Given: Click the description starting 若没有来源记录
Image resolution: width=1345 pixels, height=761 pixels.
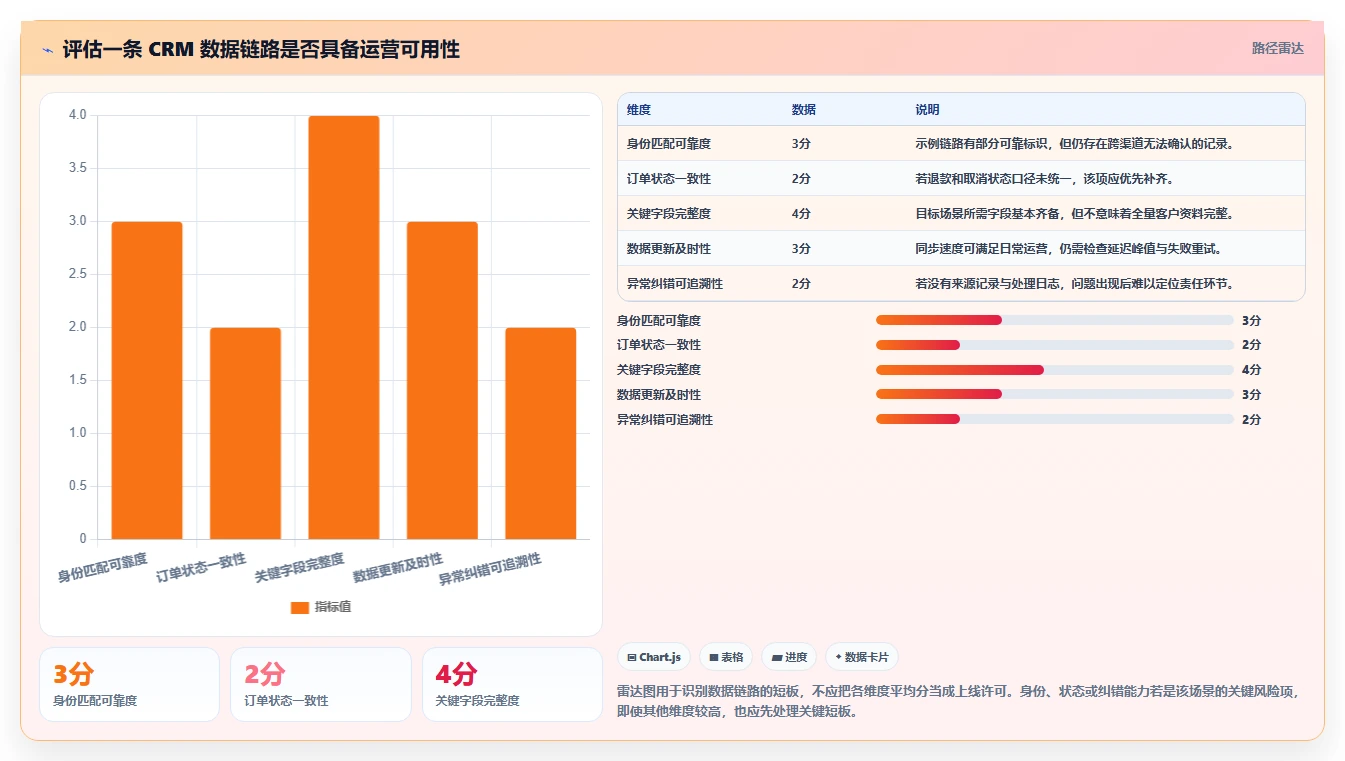Looking at the screenshot, I should coord(1075,284).
